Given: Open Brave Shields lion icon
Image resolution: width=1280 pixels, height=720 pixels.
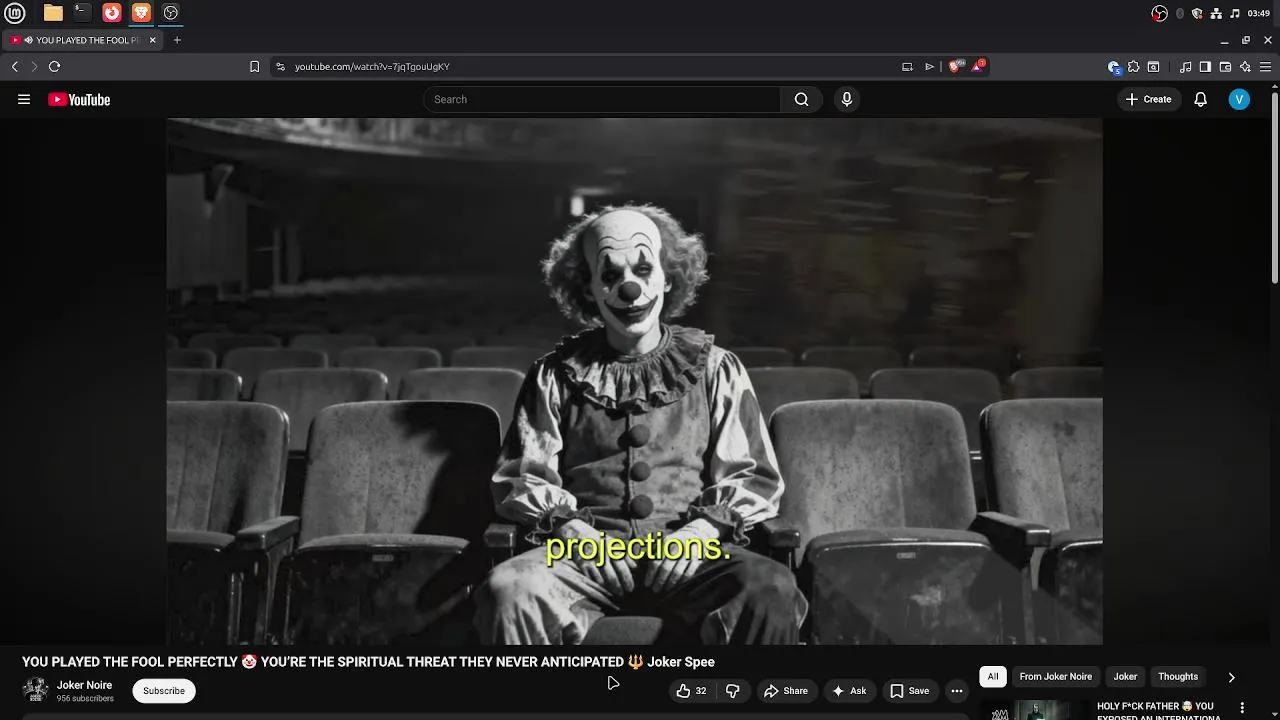Looking at the screenshot, I should click(955, 66).
